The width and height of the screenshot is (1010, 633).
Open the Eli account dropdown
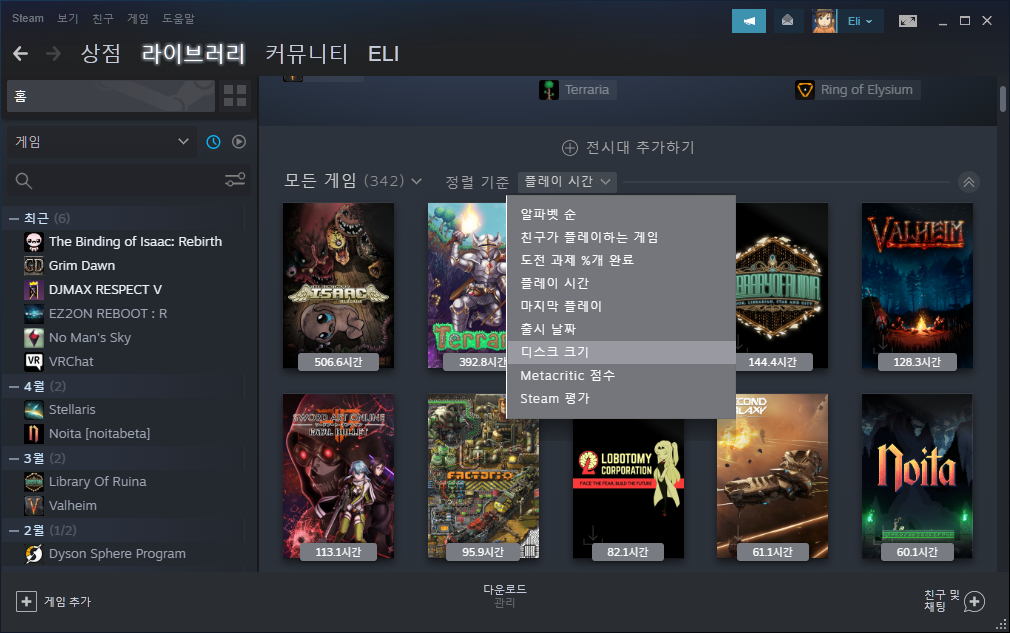coord(860,21)
